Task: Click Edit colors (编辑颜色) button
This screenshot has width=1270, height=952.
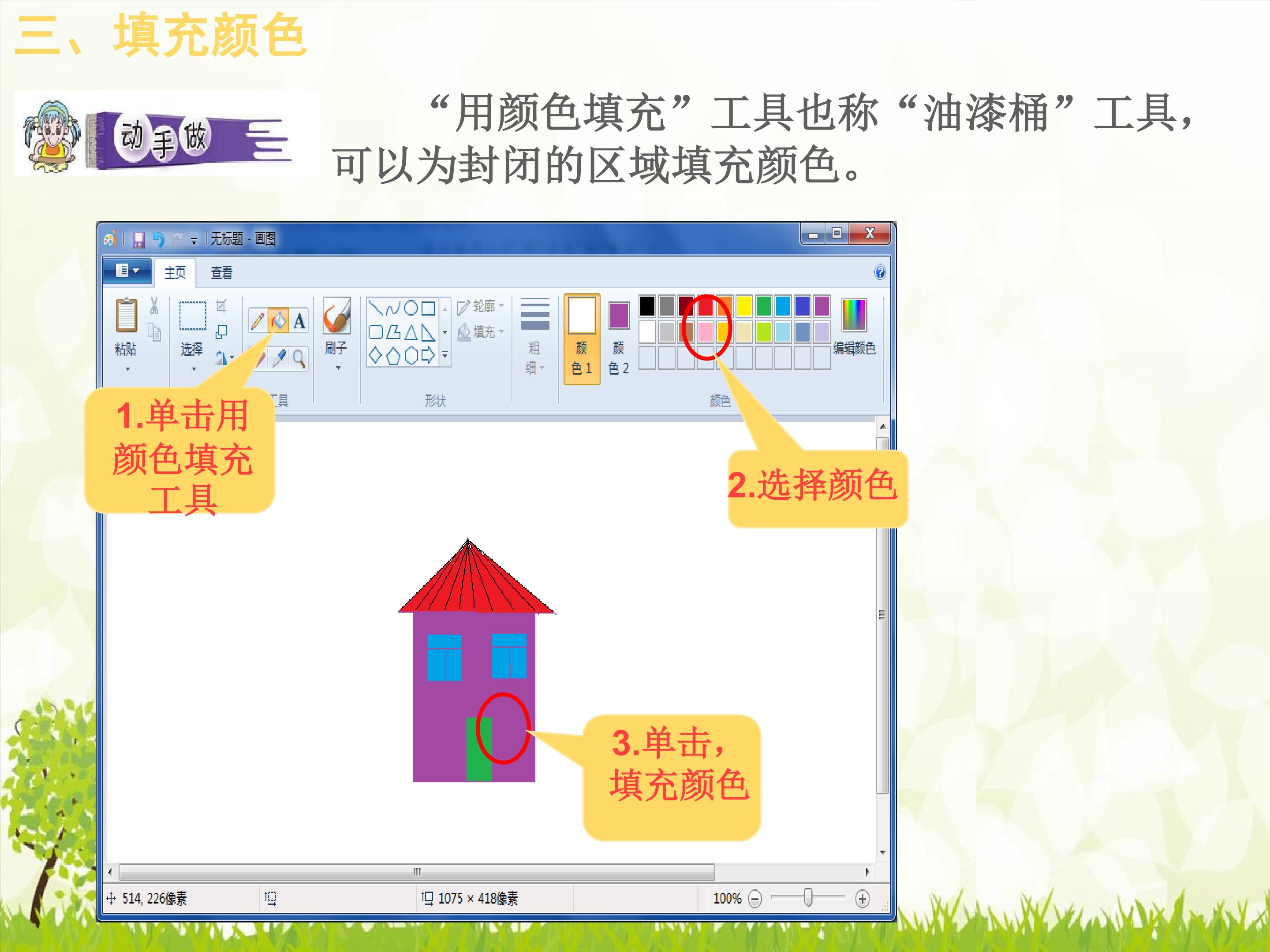Action: (854, 326)
